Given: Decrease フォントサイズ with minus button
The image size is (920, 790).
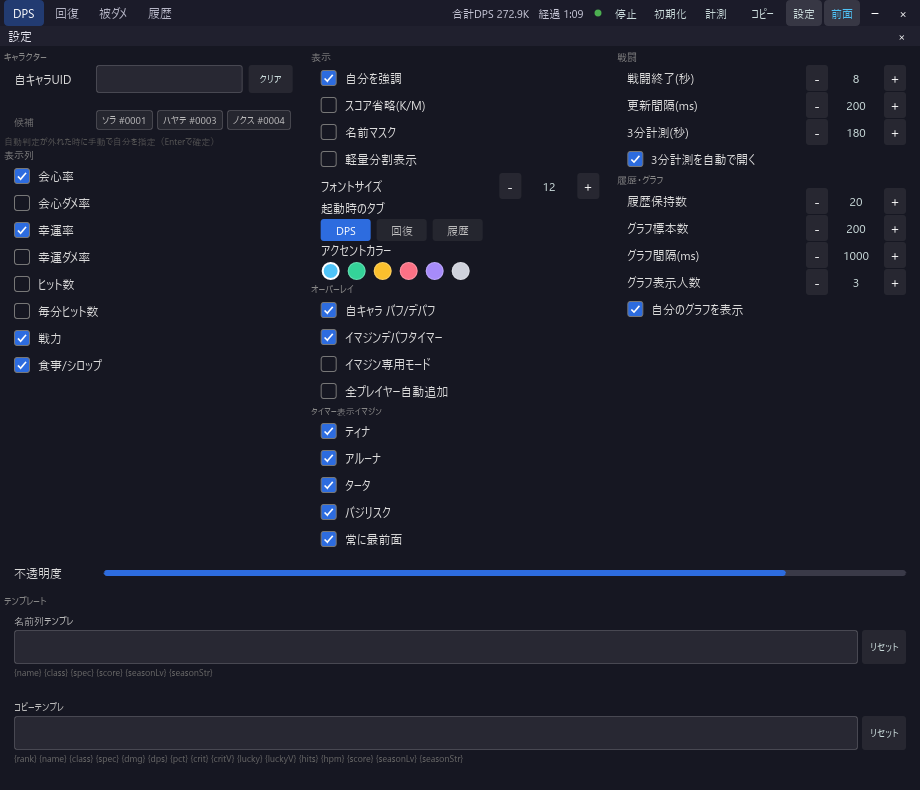Looking at the screenshot, I should pos(510,187).
